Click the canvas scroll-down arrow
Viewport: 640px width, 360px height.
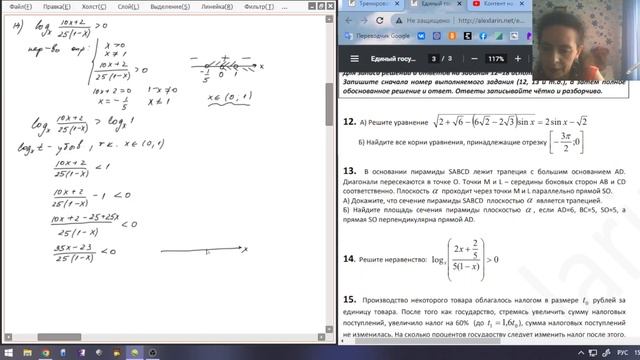(329, 329)
